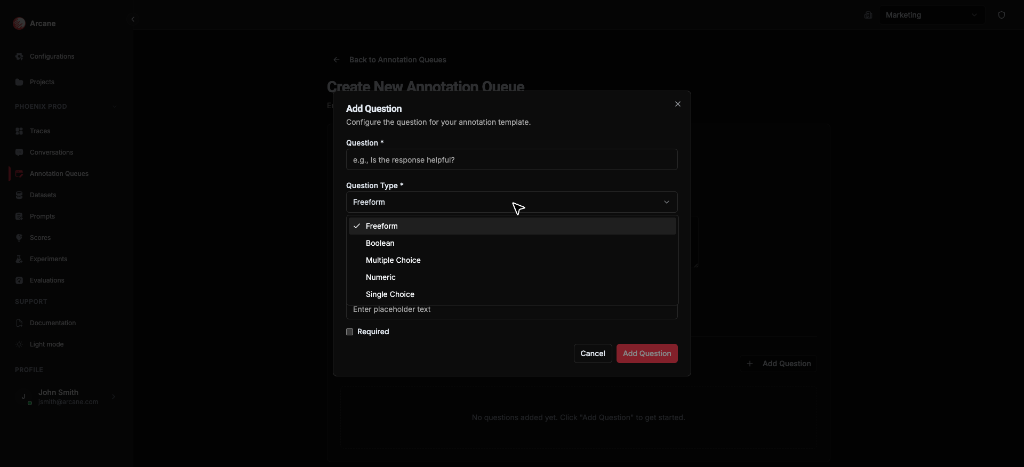This screenshot has height=467, width=1024.
Task: Click the icon left of Marketing selector
Action: 868,15
